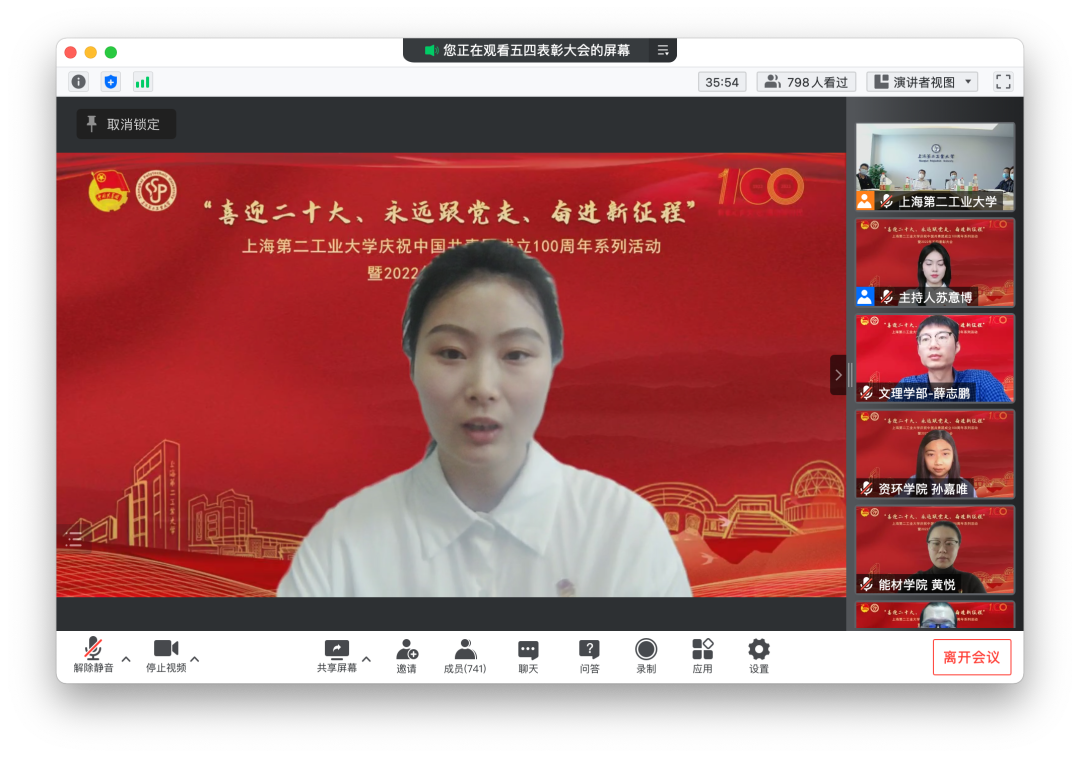
Task: Open the apps (应用) panel
Action: pyautogui.click(x=702, y=656)
